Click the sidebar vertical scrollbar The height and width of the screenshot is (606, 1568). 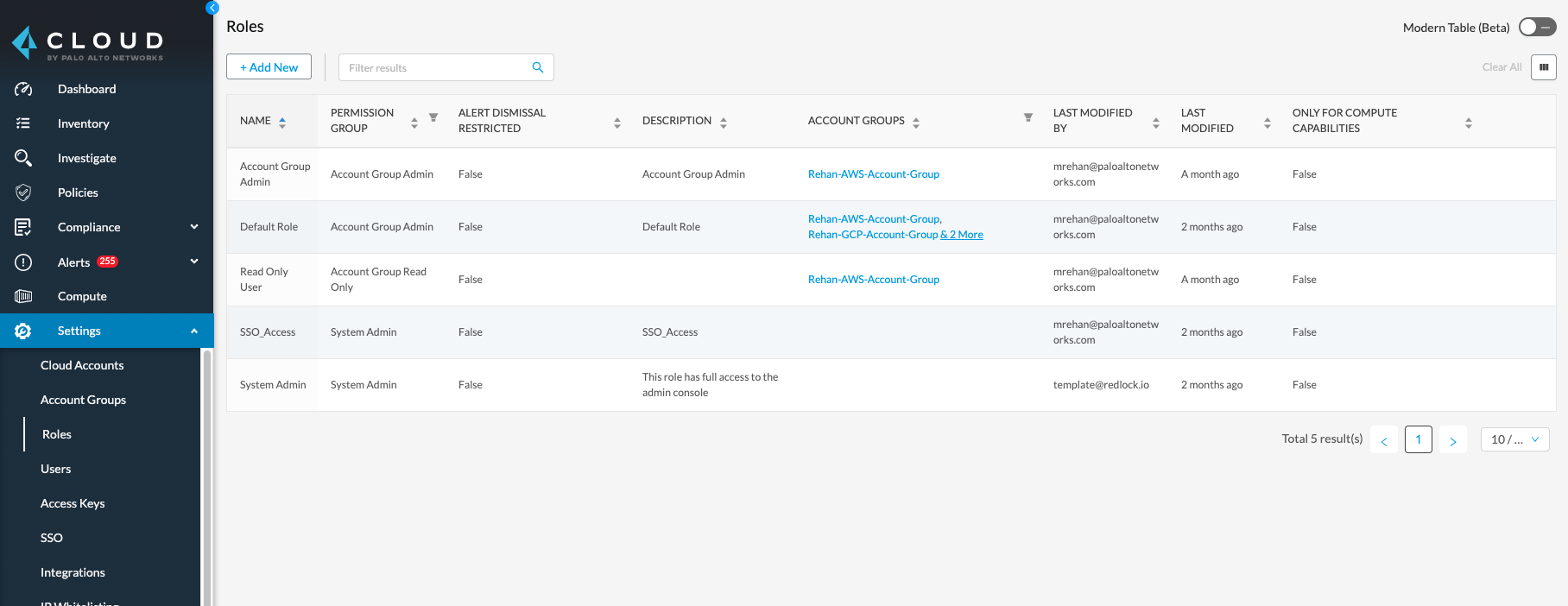click(x=206, y=475)
